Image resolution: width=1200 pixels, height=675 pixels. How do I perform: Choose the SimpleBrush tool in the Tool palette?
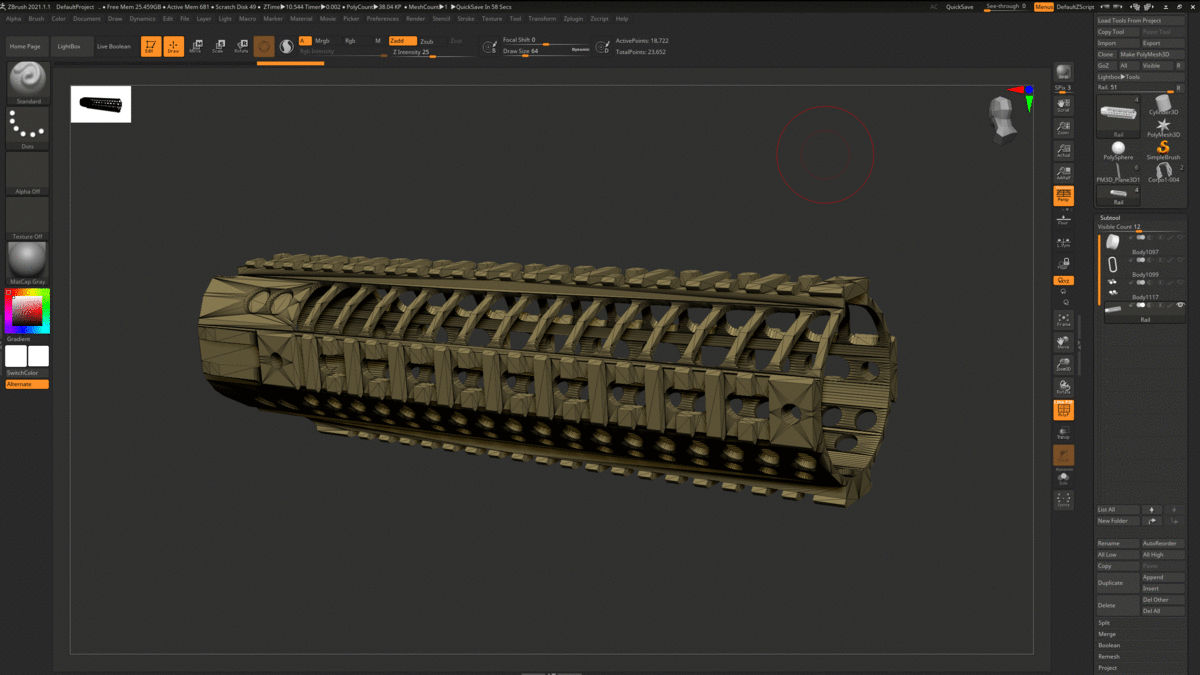1163,147
